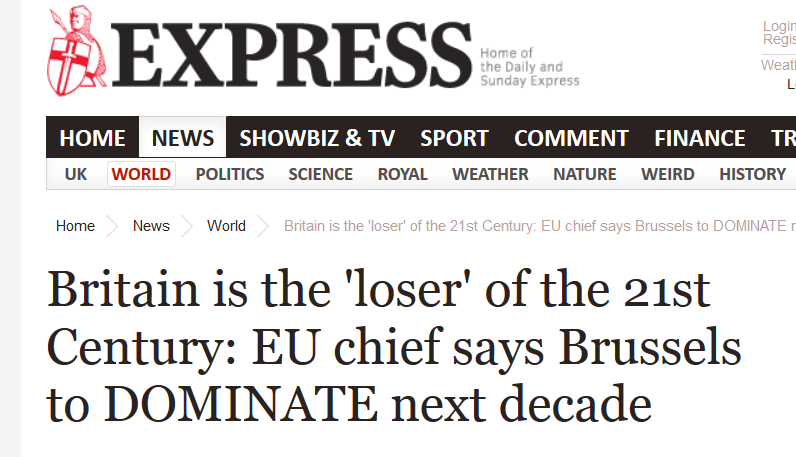Open the ROYAL sub-section

tap(402, 174)
